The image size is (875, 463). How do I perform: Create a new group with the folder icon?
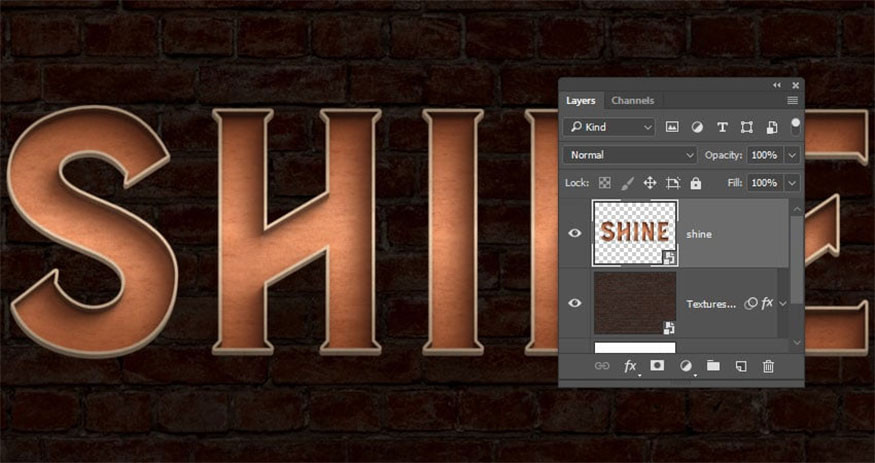tap(713, 367)
